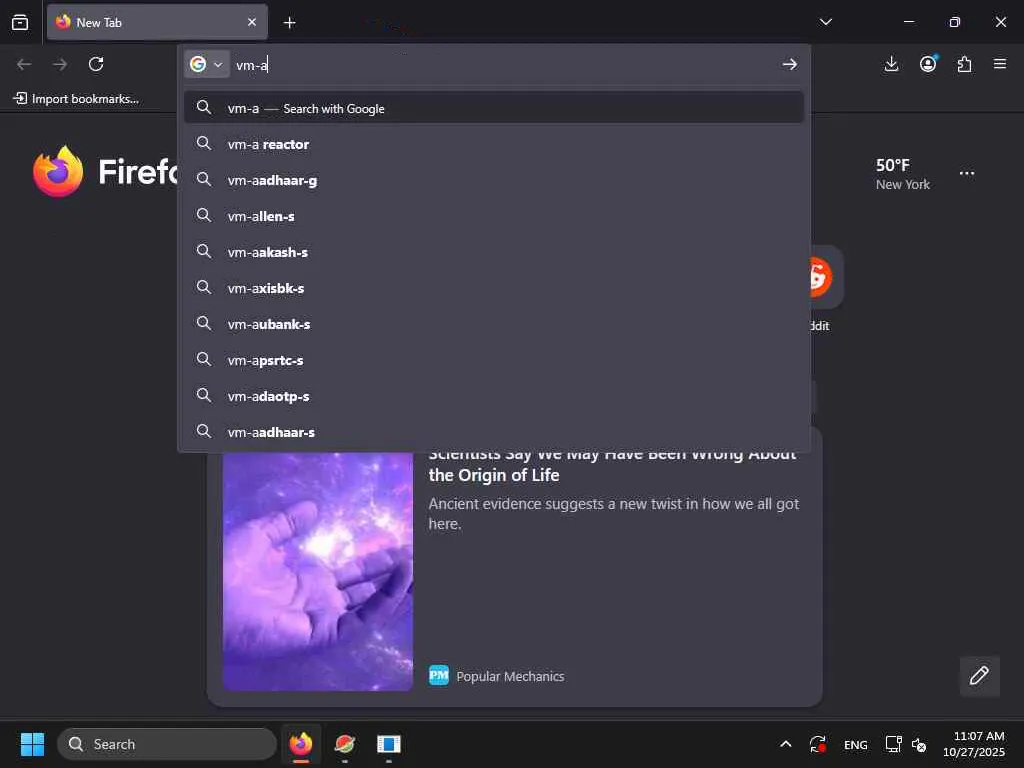Open a new tab with plus button
The width and height of the screenshot is (1024, 768).
coord(289,23)
